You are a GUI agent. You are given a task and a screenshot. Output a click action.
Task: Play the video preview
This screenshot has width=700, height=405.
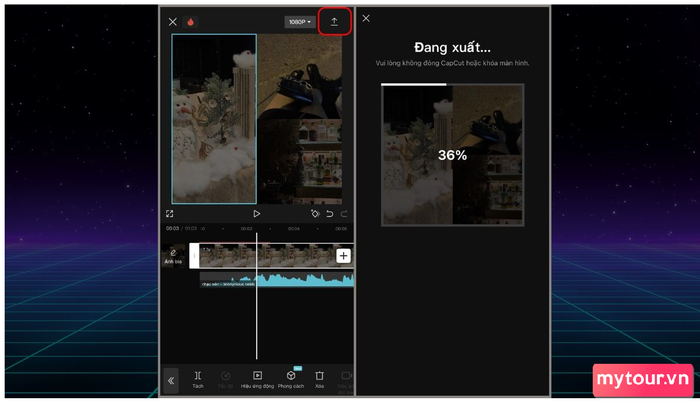[x=257, y=214]
